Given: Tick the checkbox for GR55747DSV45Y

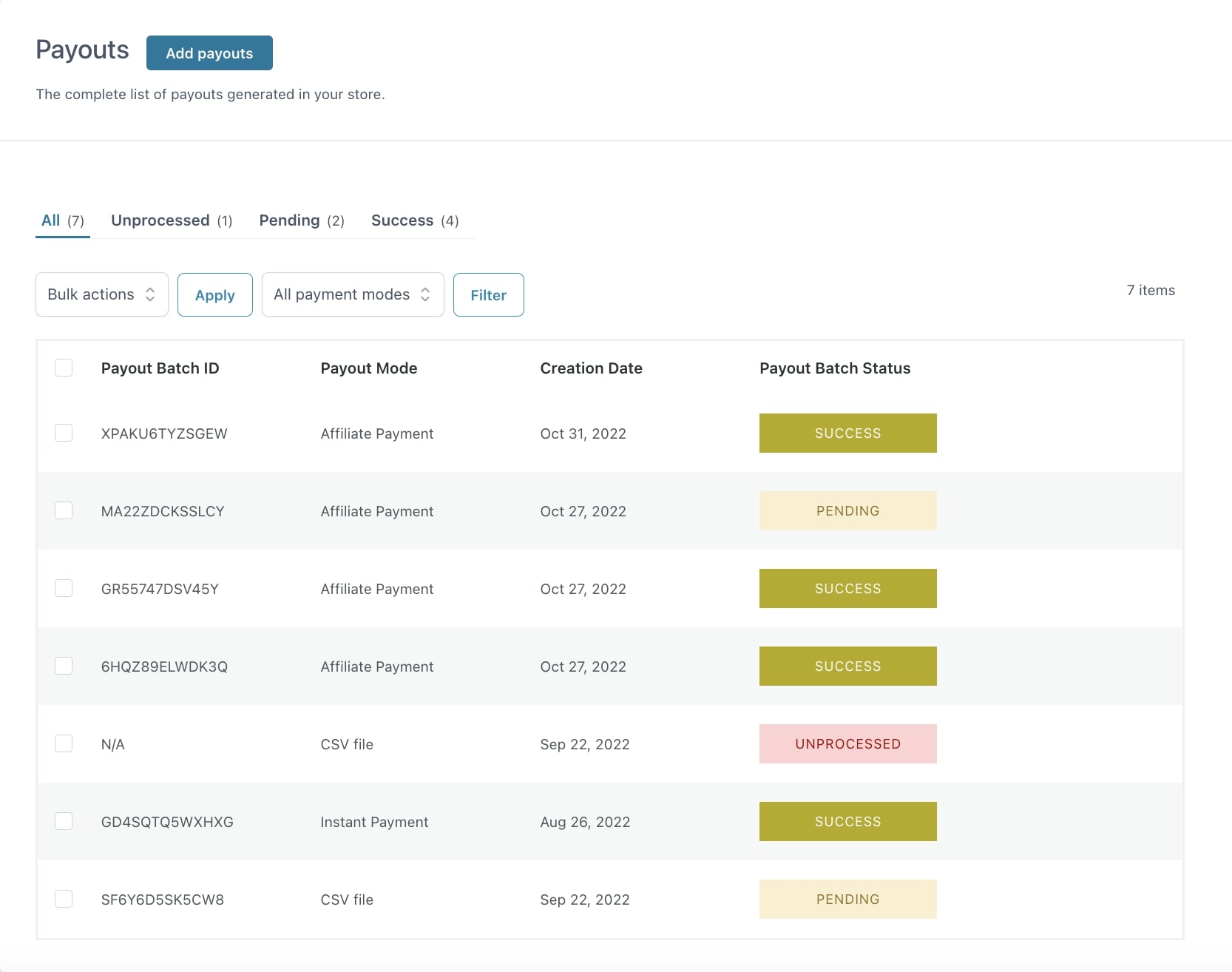Looking at the screenshot, I should click(64, 588).
